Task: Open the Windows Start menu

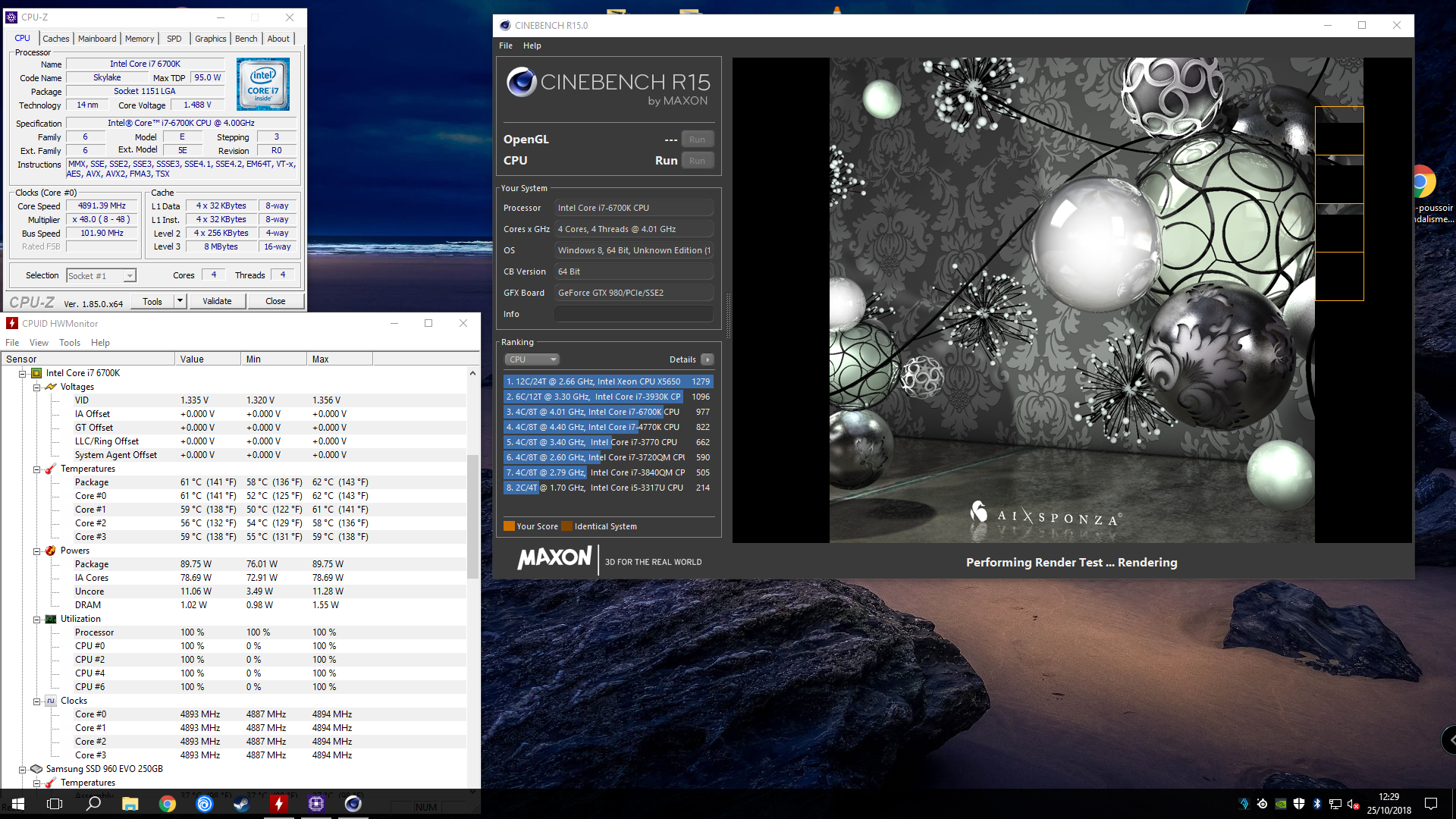Action: click(x=18, y=804)
